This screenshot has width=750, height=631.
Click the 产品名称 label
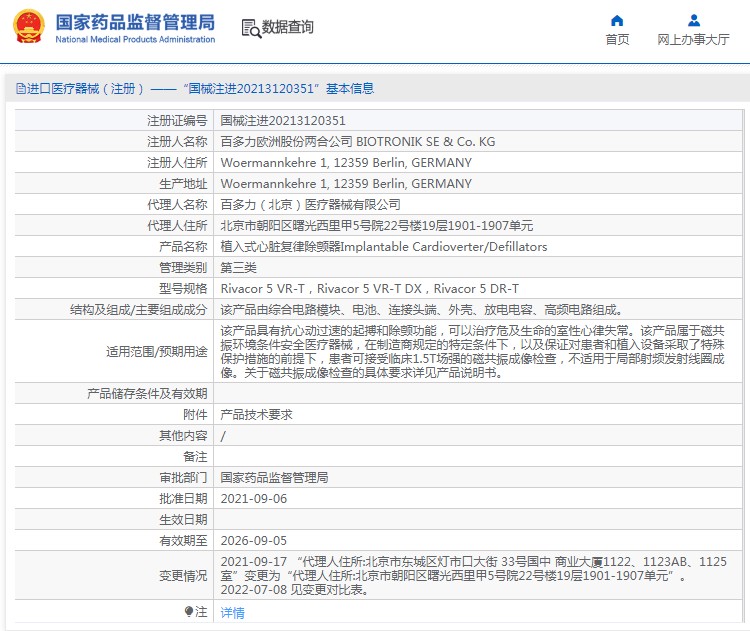click(183, 247)
